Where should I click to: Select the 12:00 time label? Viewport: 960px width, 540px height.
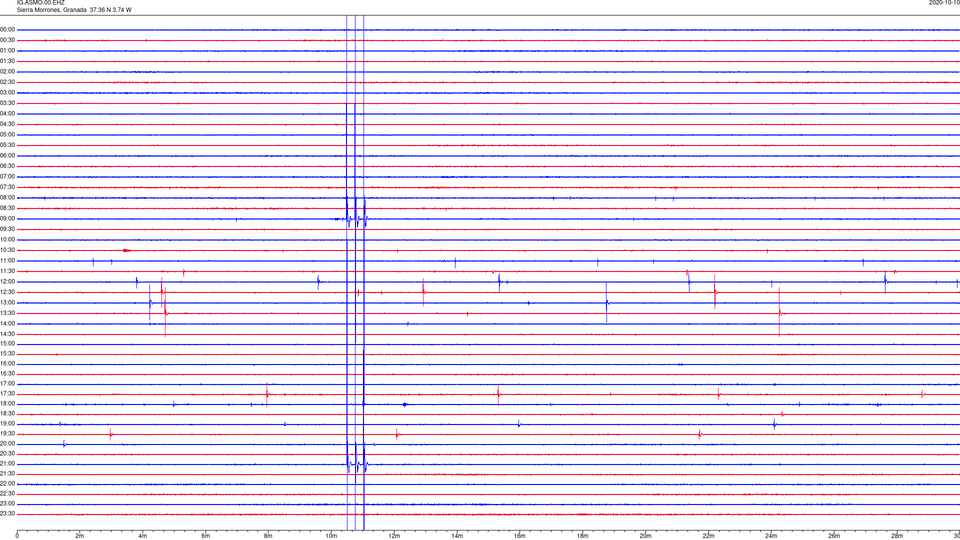8,282
